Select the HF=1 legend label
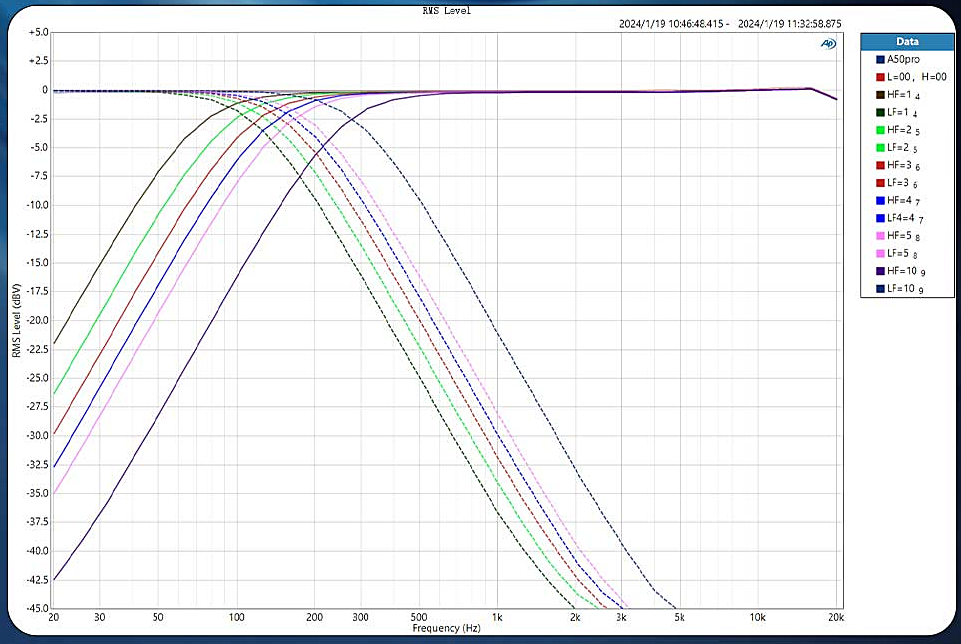This screenshot has width=961, height=644. (x=903, y=95)
